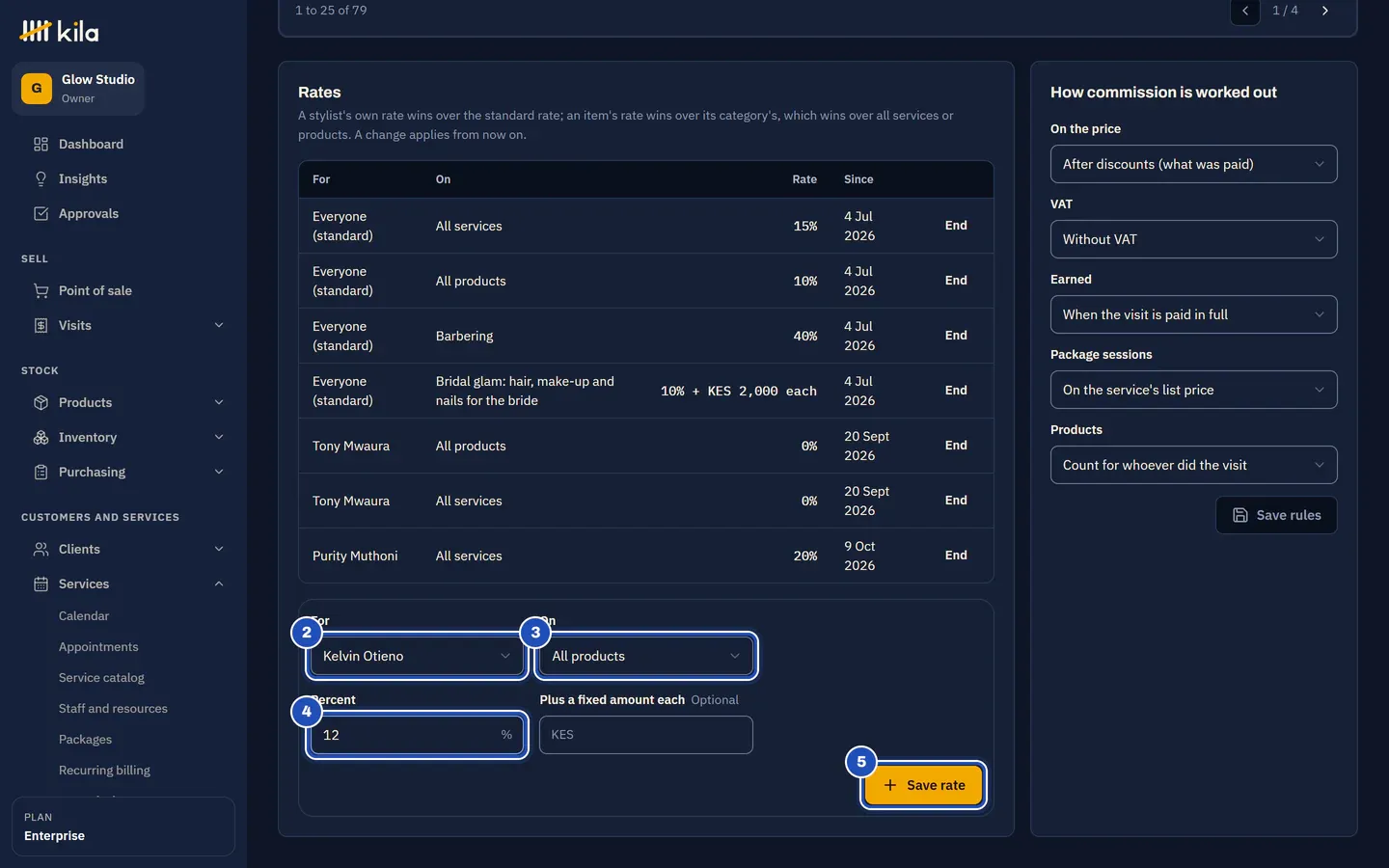The width and height of the screenshot is (1389, 868).
Task: Open the Package sessions dropdown
Action: [x=1193, y=390]
